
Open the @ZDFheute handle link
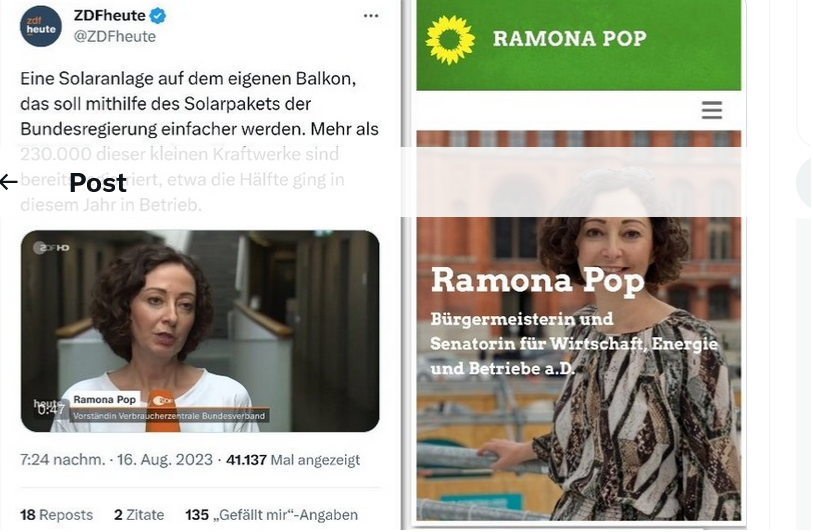point(115,36)
